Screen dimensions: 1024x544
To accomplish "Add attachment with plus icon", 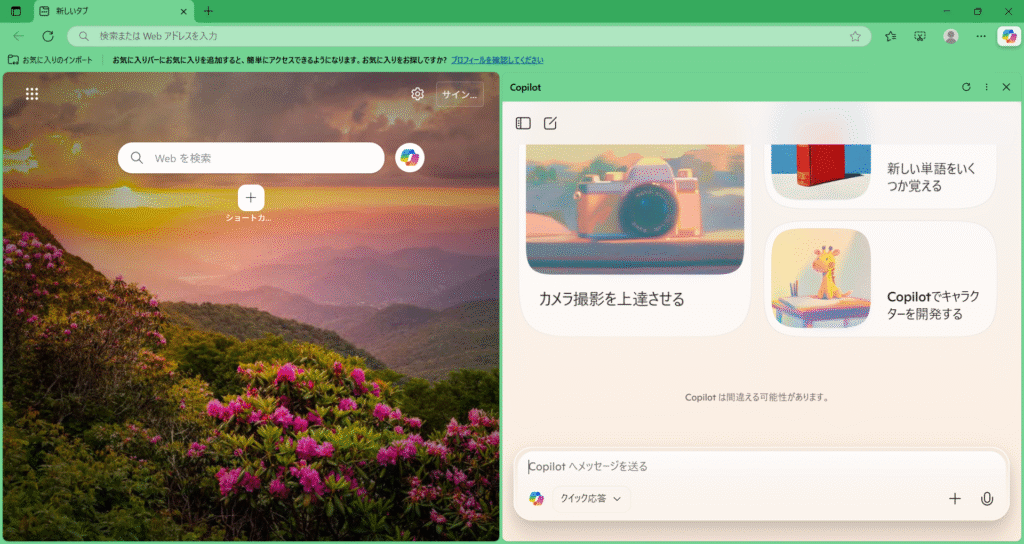I will tap(955, 499).
